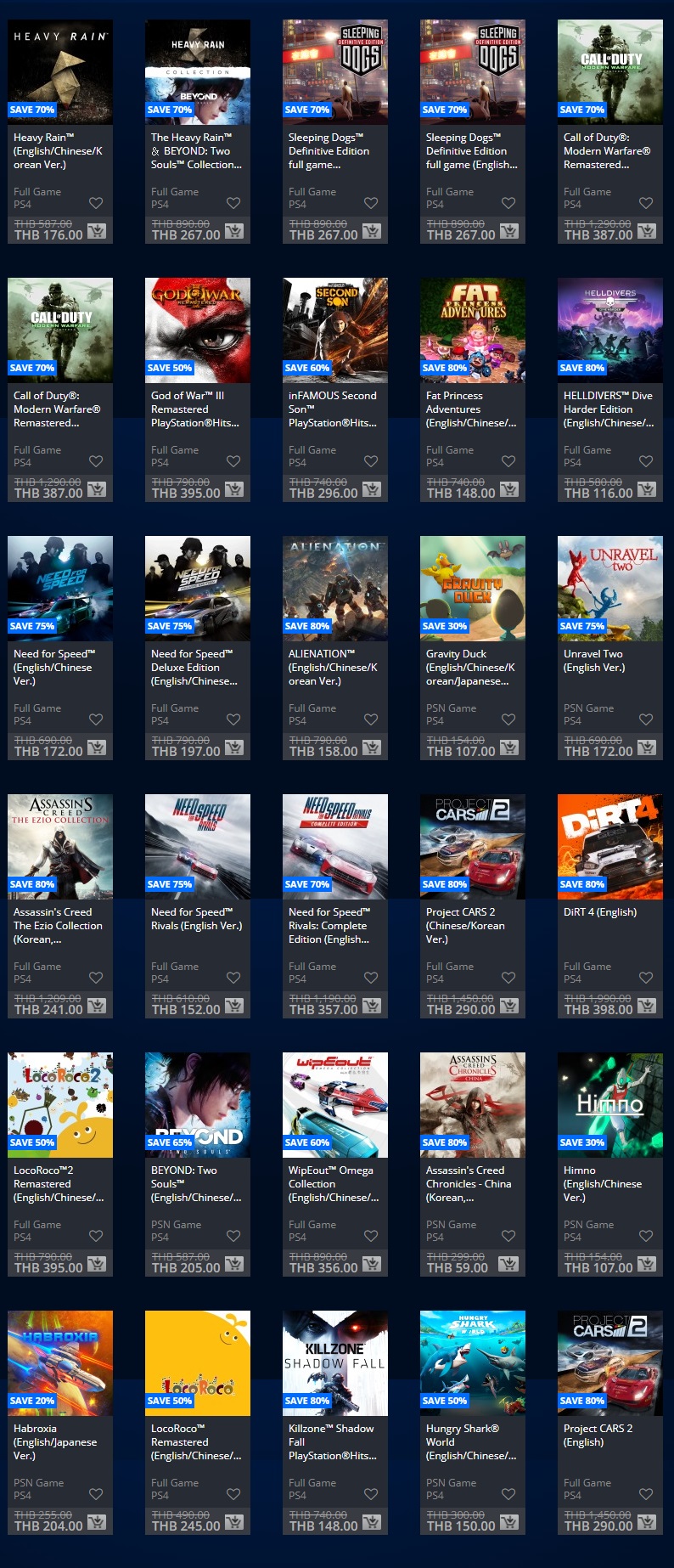Click the THB 204.00 price on Habroxia
Screen dimensions: 674x1568
click(x=48, y=1526)
